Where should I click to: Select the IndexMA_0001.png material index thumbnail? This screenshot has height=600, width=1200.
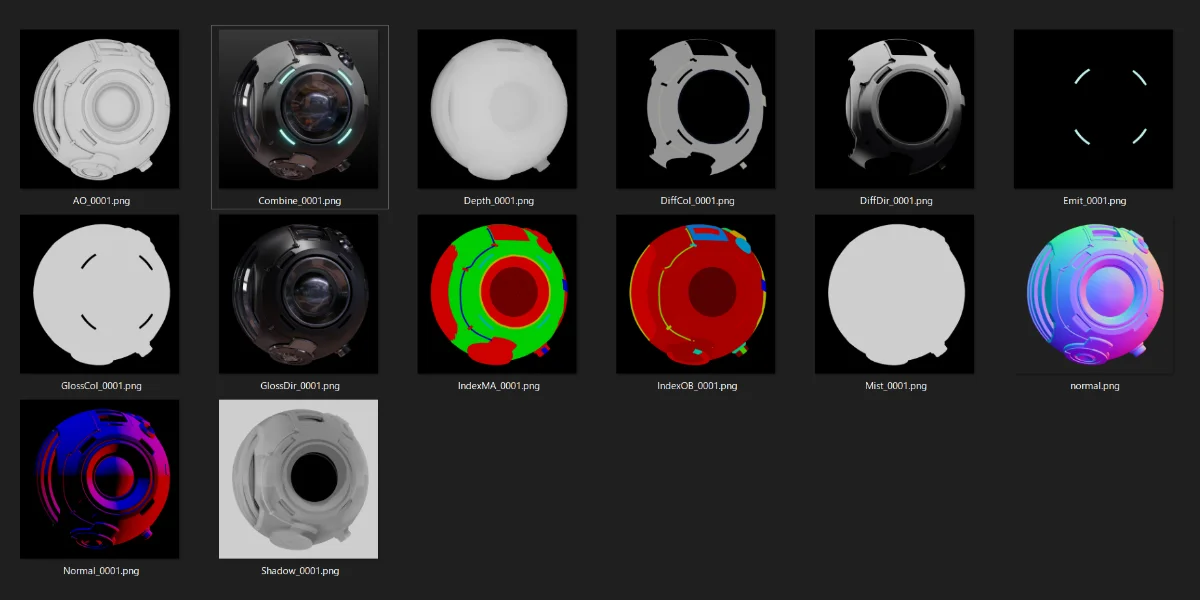click(497, 294)
